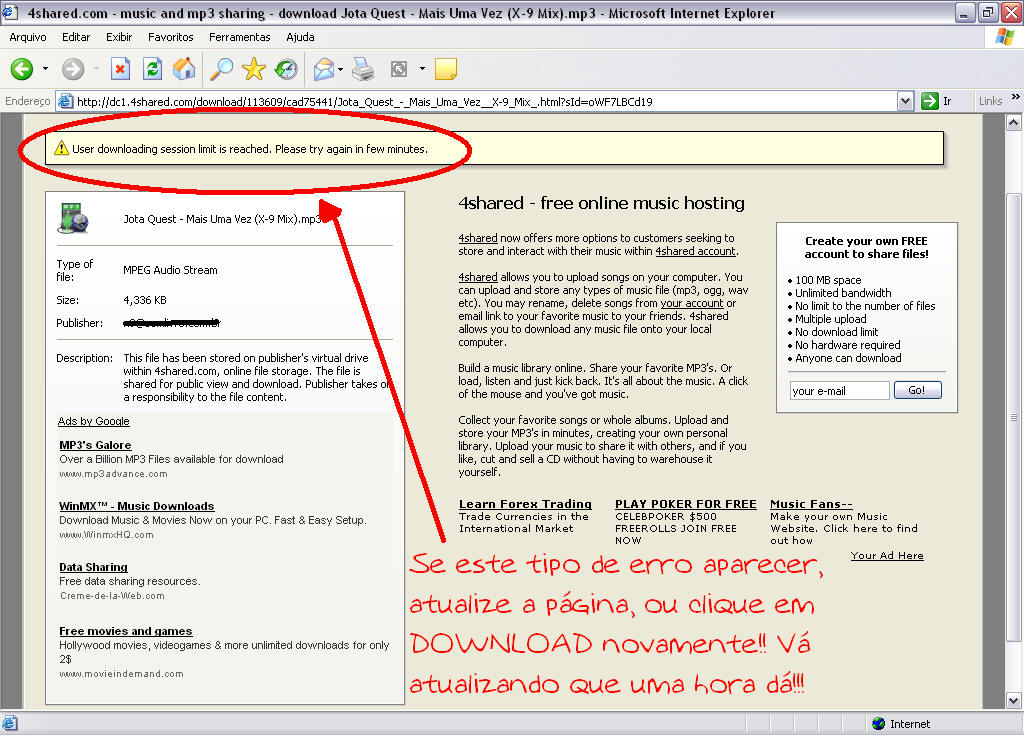Open the Ferramentas menu
Viewport: 1024px width, 737px height.
(240, 37)
